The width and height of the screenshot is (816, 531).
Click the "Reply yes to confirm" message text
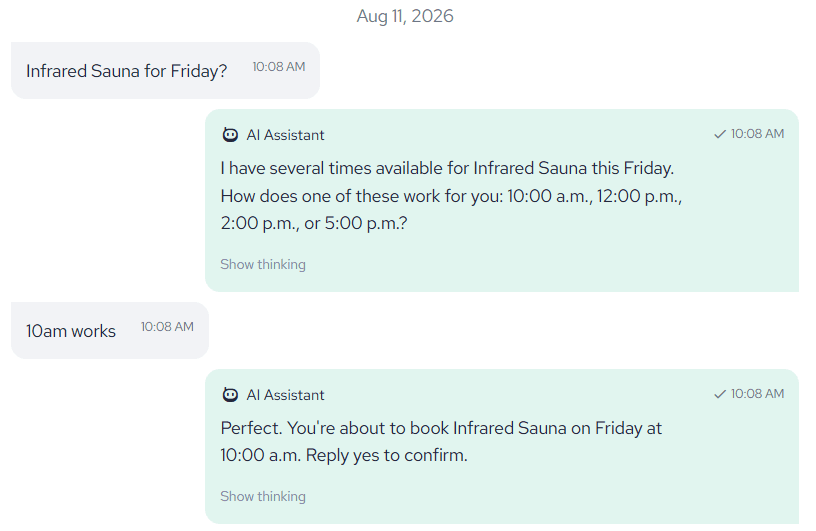[387, 455]
